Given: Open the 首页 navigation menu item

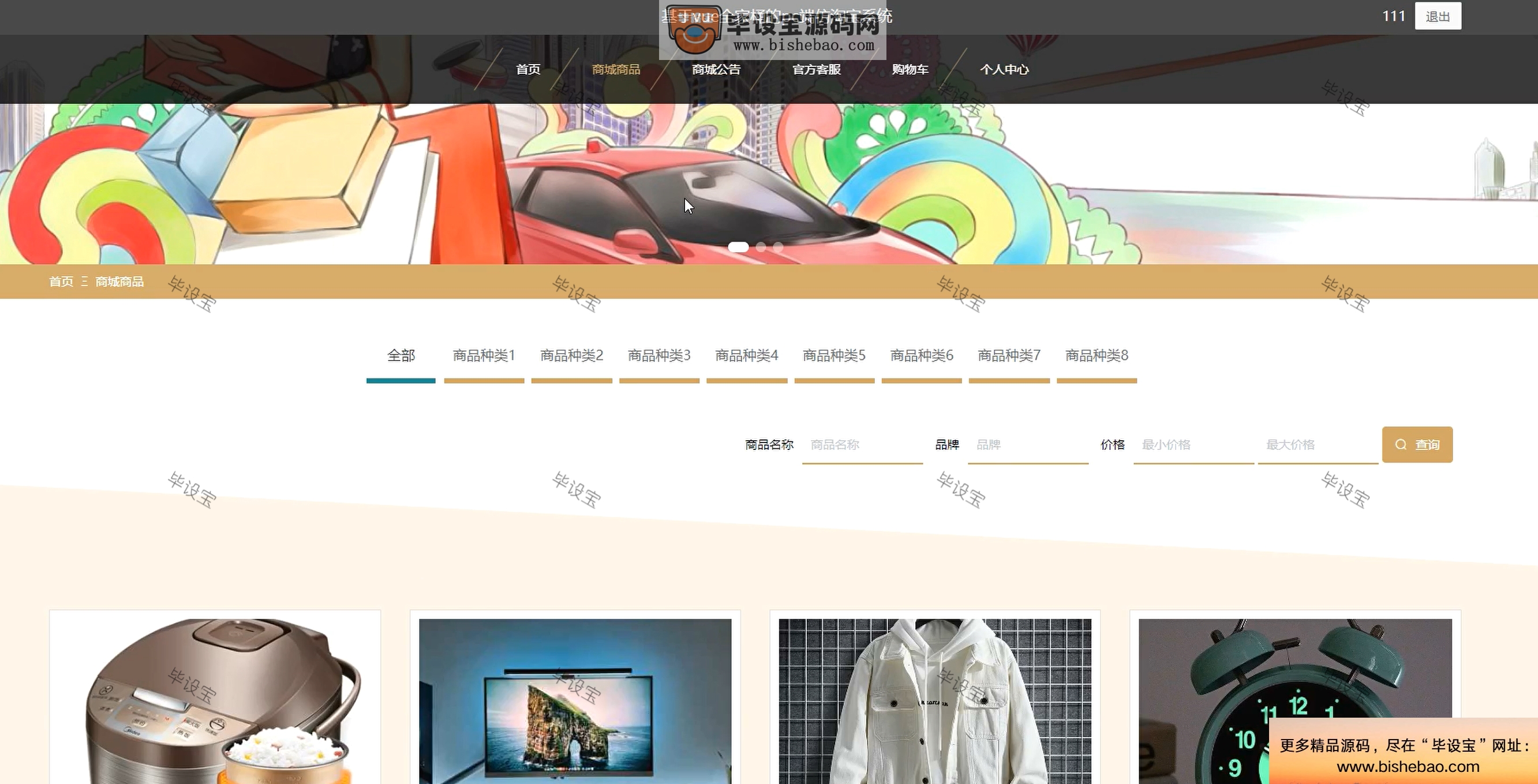Looking at the screenshot, I should 528,69.
